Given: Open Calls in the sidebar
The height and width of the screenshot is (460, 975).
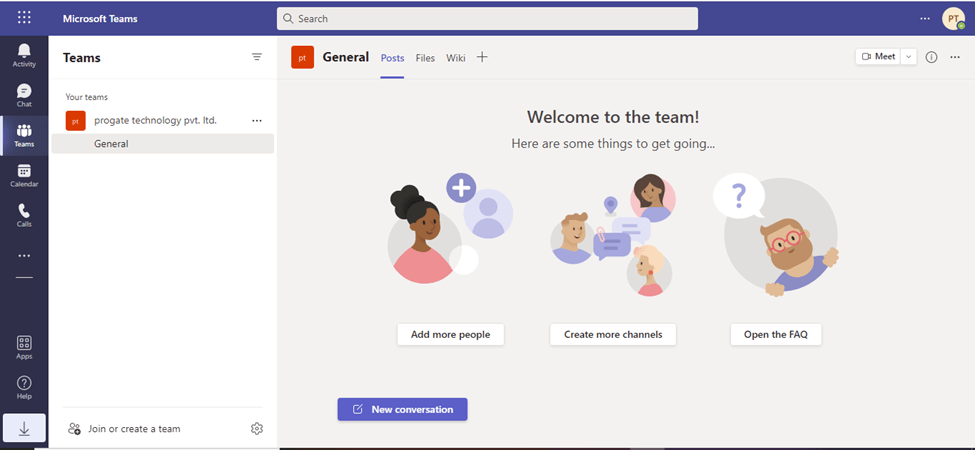Looking at the screenshot, I should [x=24, y=215].
